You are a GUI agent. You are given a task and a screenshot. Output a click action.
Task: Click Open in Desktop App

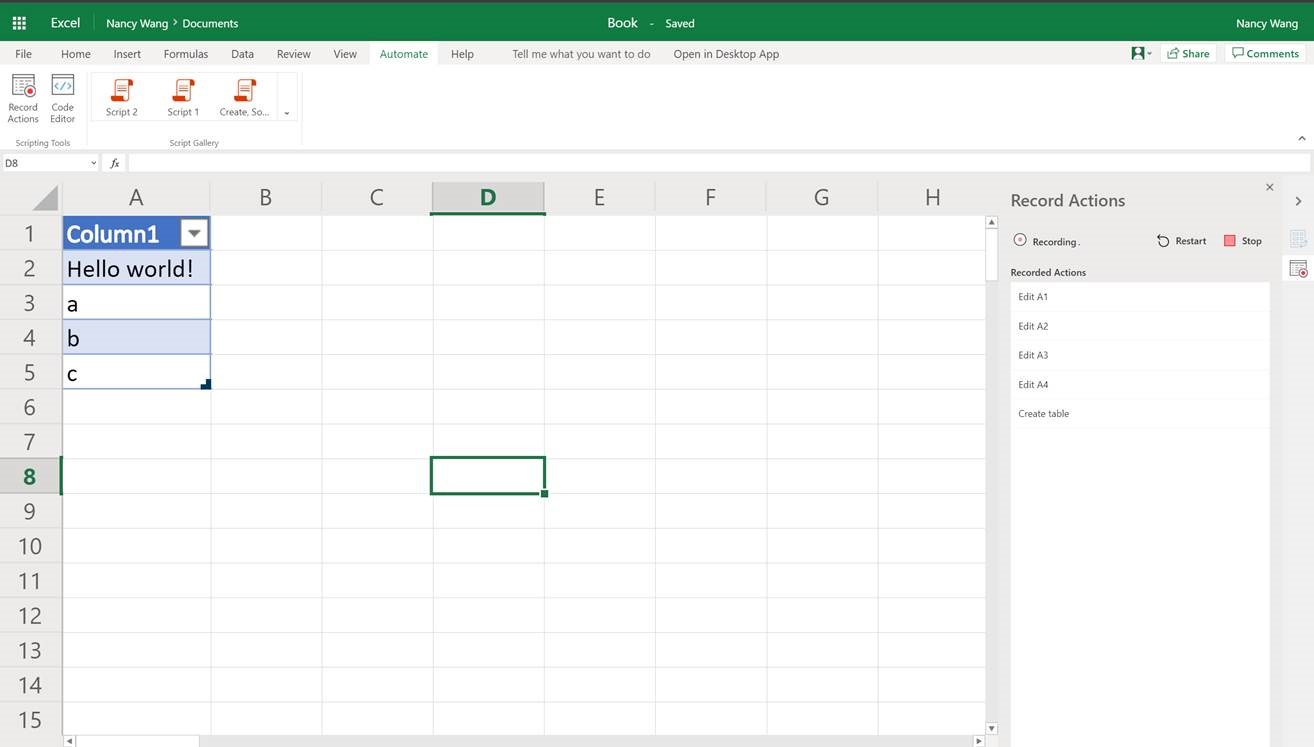pos(726,53)
